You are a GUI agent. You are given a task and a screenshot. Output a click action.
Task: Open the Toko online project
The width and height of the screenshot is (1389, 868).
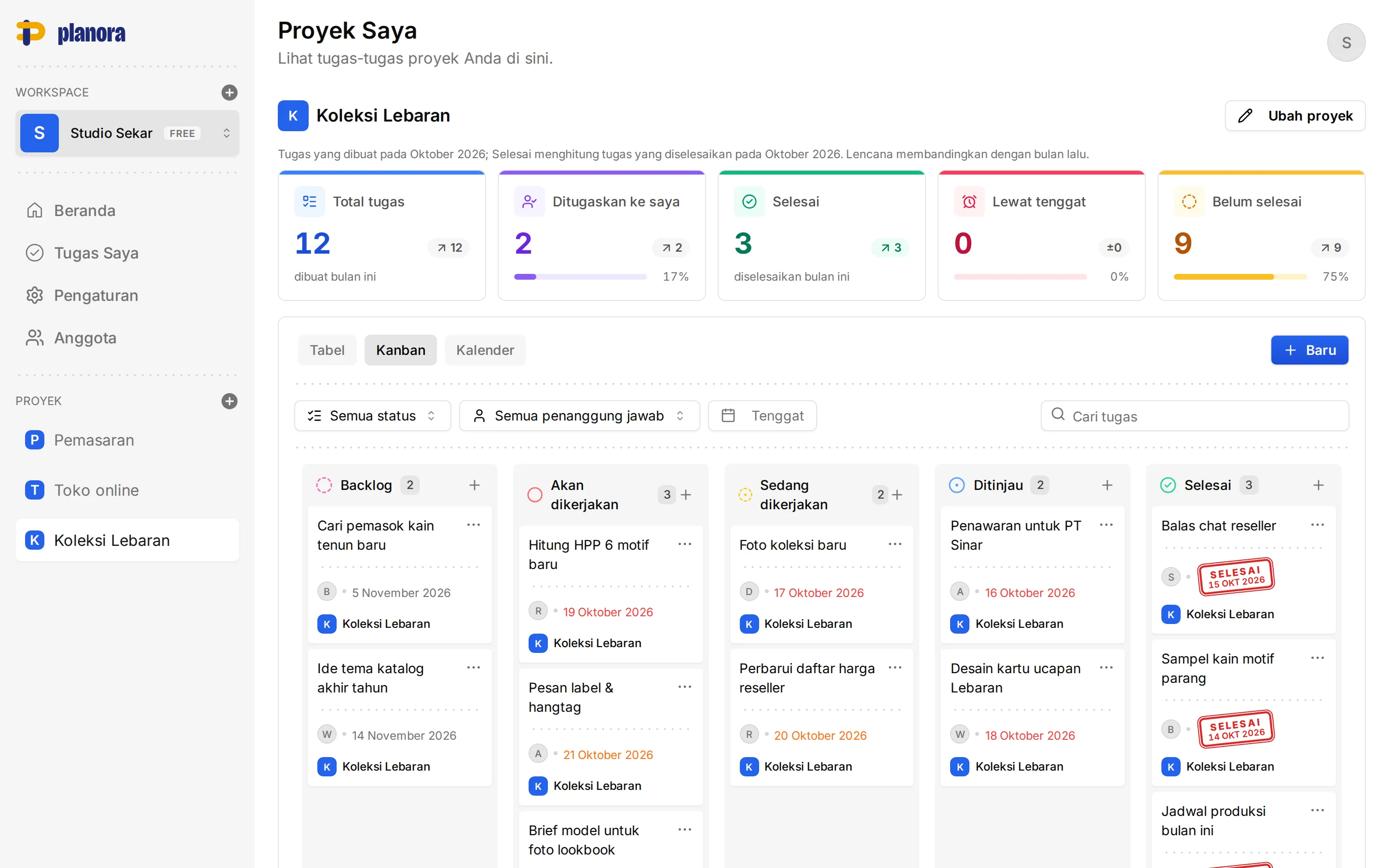point(127,490)
